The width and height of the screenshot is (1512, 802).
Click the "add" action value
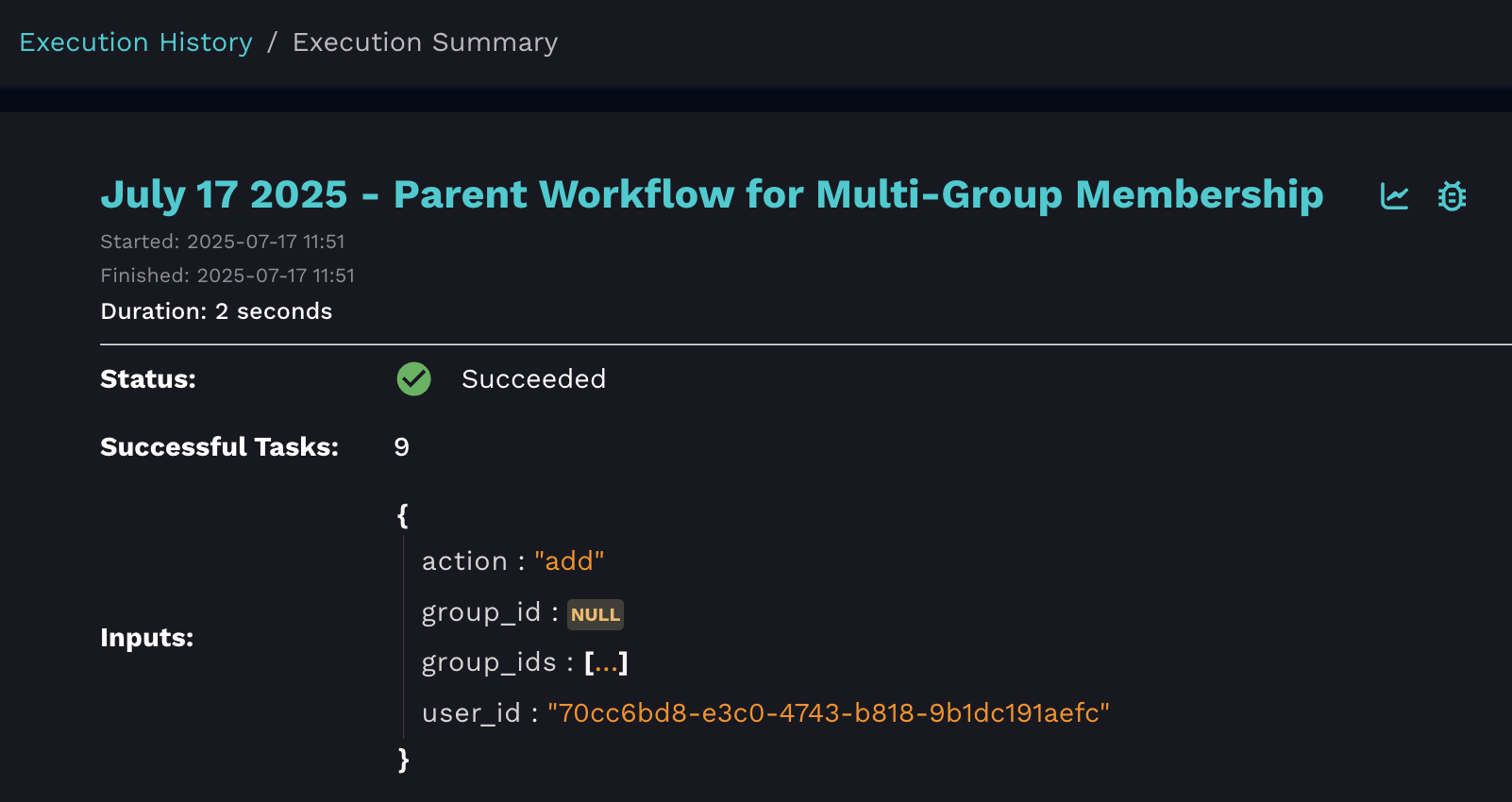(568, 561)
